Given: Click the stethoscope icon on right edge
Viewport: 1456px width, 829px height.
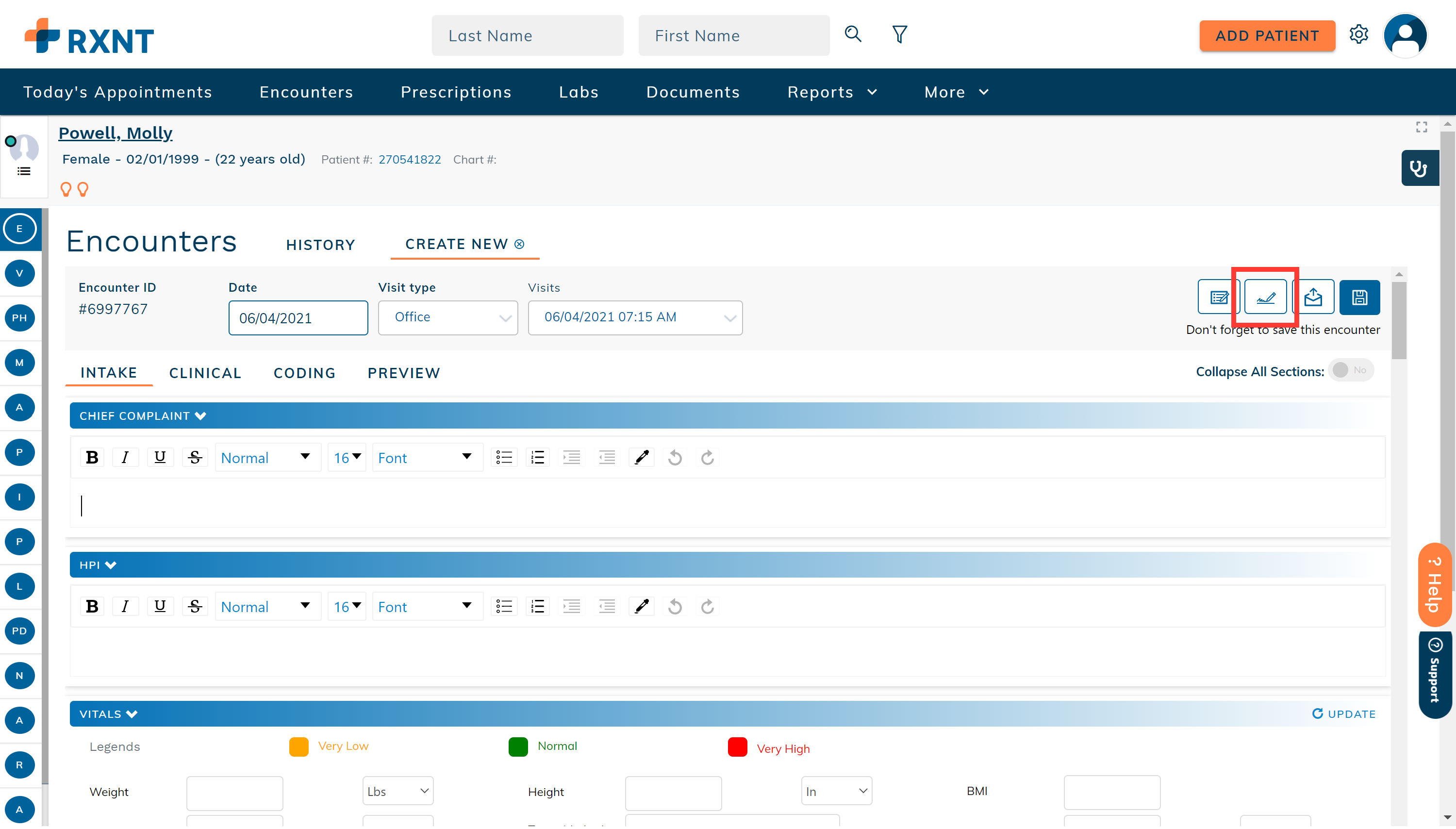Looking at the screenshot, I should [1419, 168].
